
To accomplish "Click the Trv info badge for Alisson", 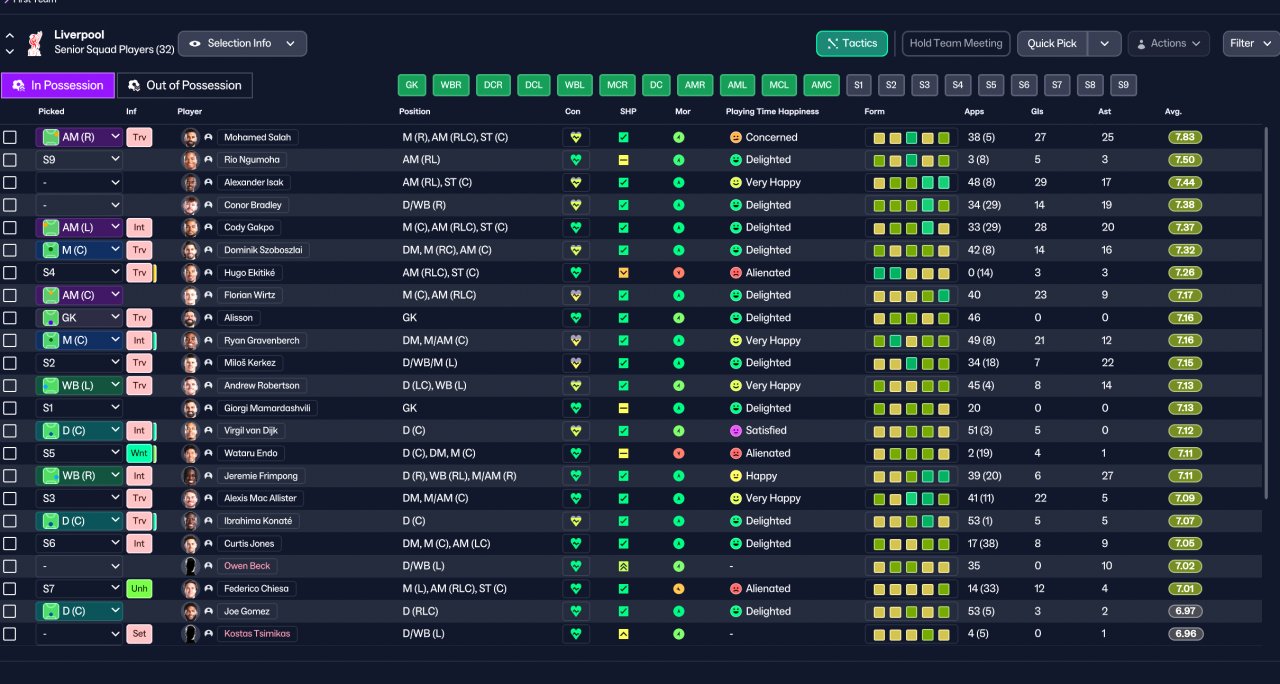I will coord(139,318).
